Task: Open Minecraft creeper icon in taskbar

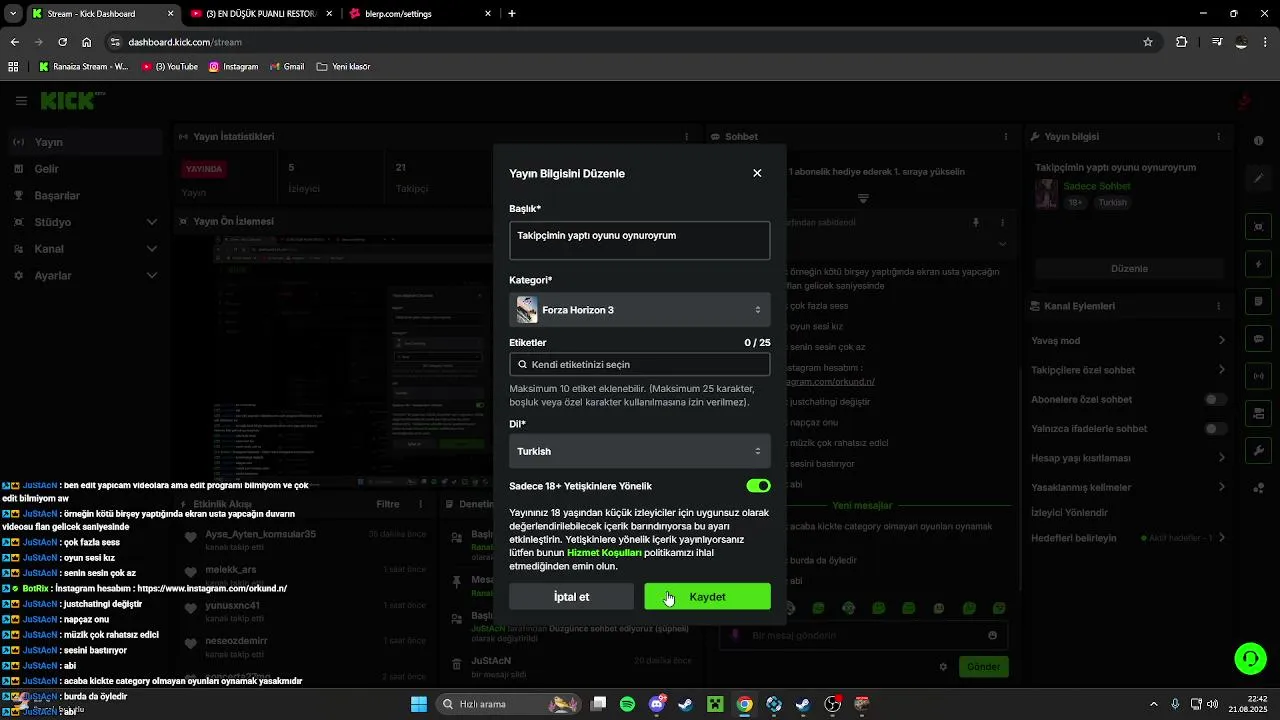Action: [715, 704]
